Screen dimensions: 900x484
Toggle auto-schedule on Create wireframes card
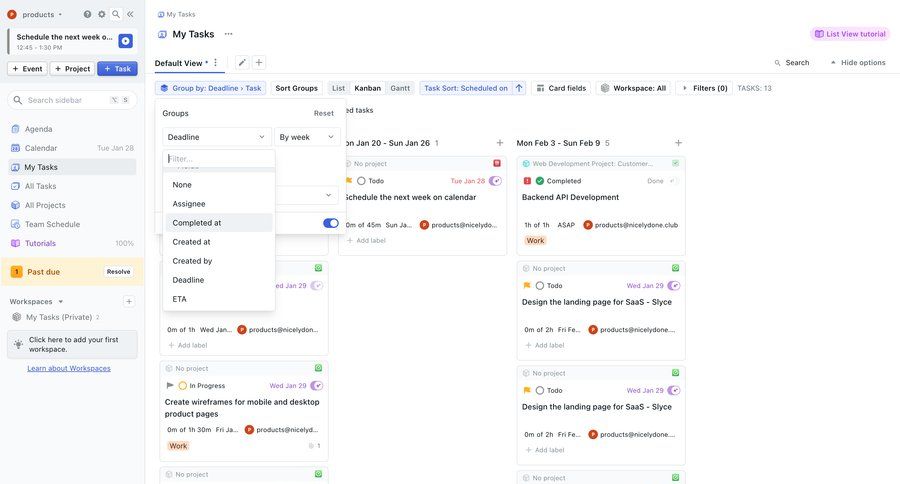pyautogui.click(x=317, y=385)
